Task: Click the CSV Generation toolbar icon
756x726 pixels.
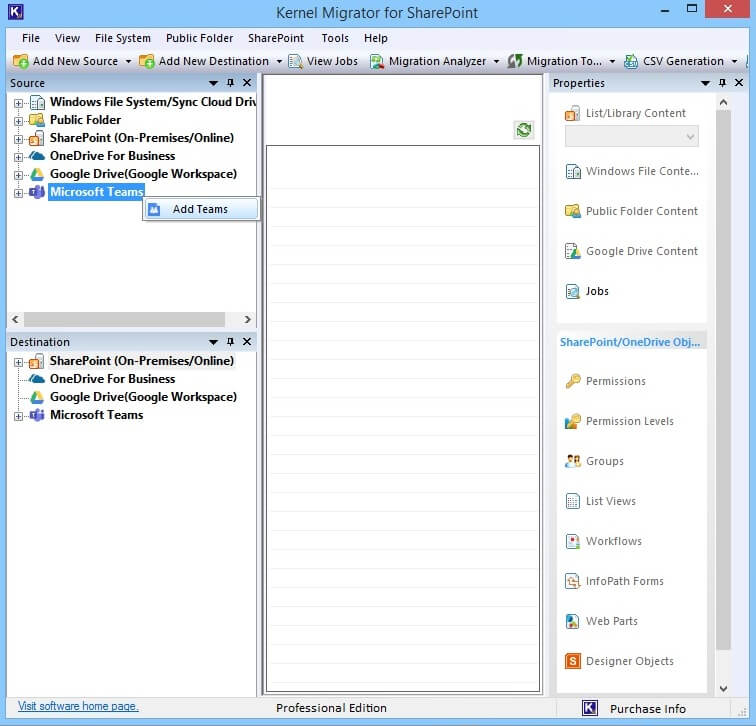Action: tap(631, 61)
